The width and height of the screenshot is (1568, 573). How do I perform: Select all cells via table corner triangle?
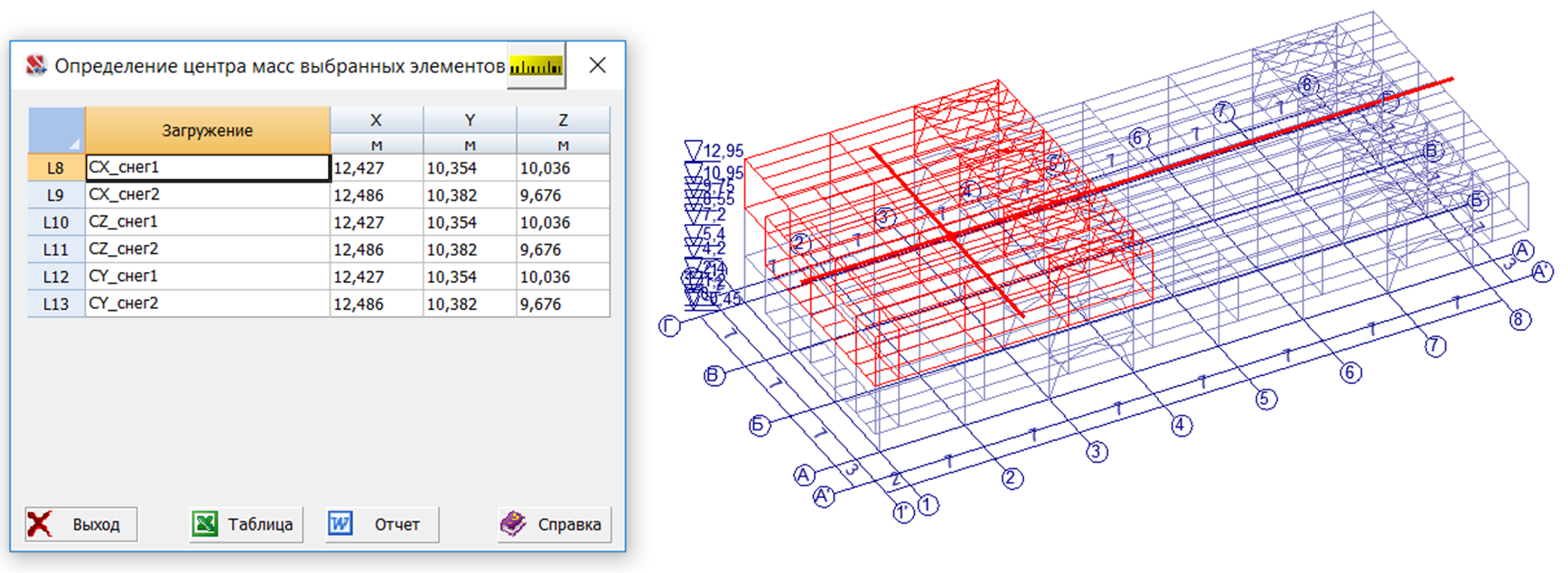point(56,131)
